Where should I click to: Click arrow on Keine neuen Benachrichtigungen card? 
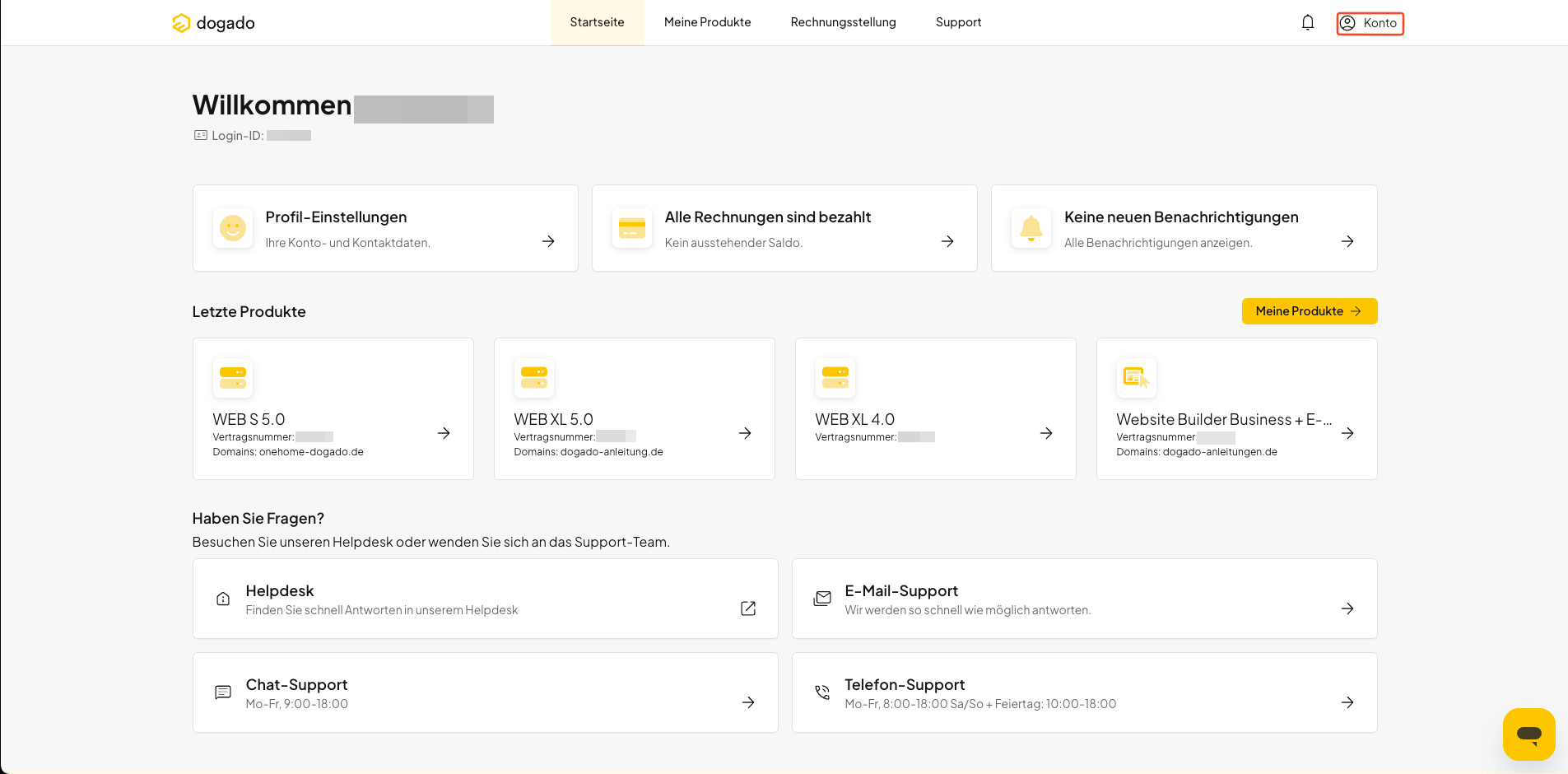coord(1347,241)
